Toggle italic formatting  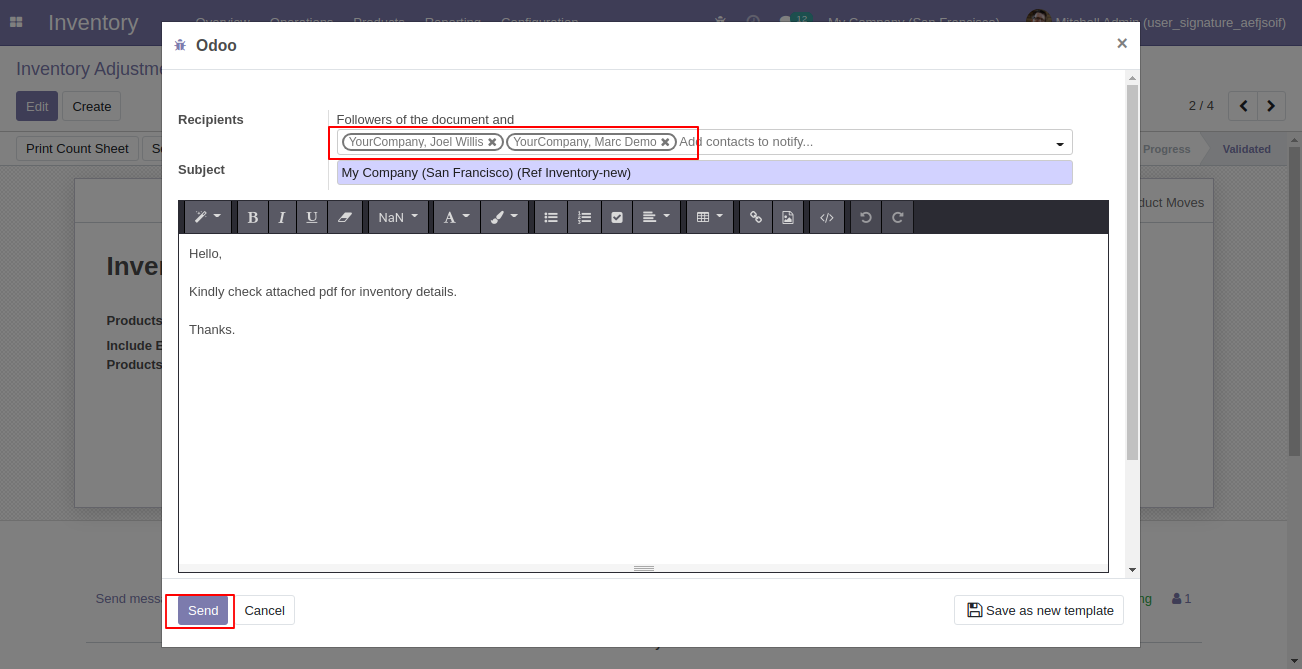click(282, 217)
